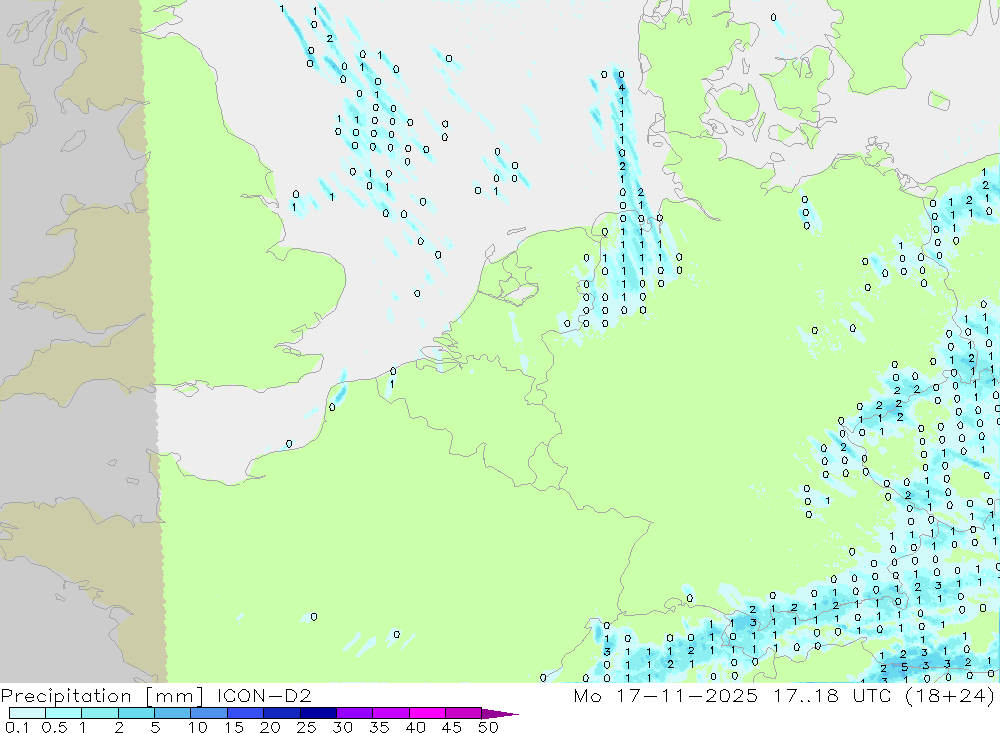
Task: Click the '0.5' legend value
Action: (54, 727)
